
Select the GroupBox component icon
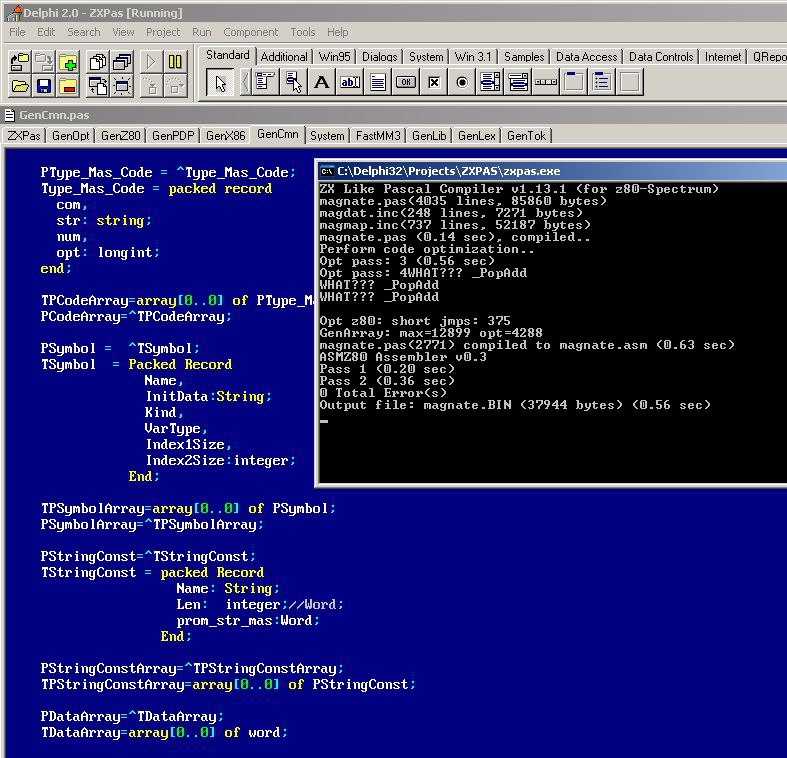coord(574,82)
